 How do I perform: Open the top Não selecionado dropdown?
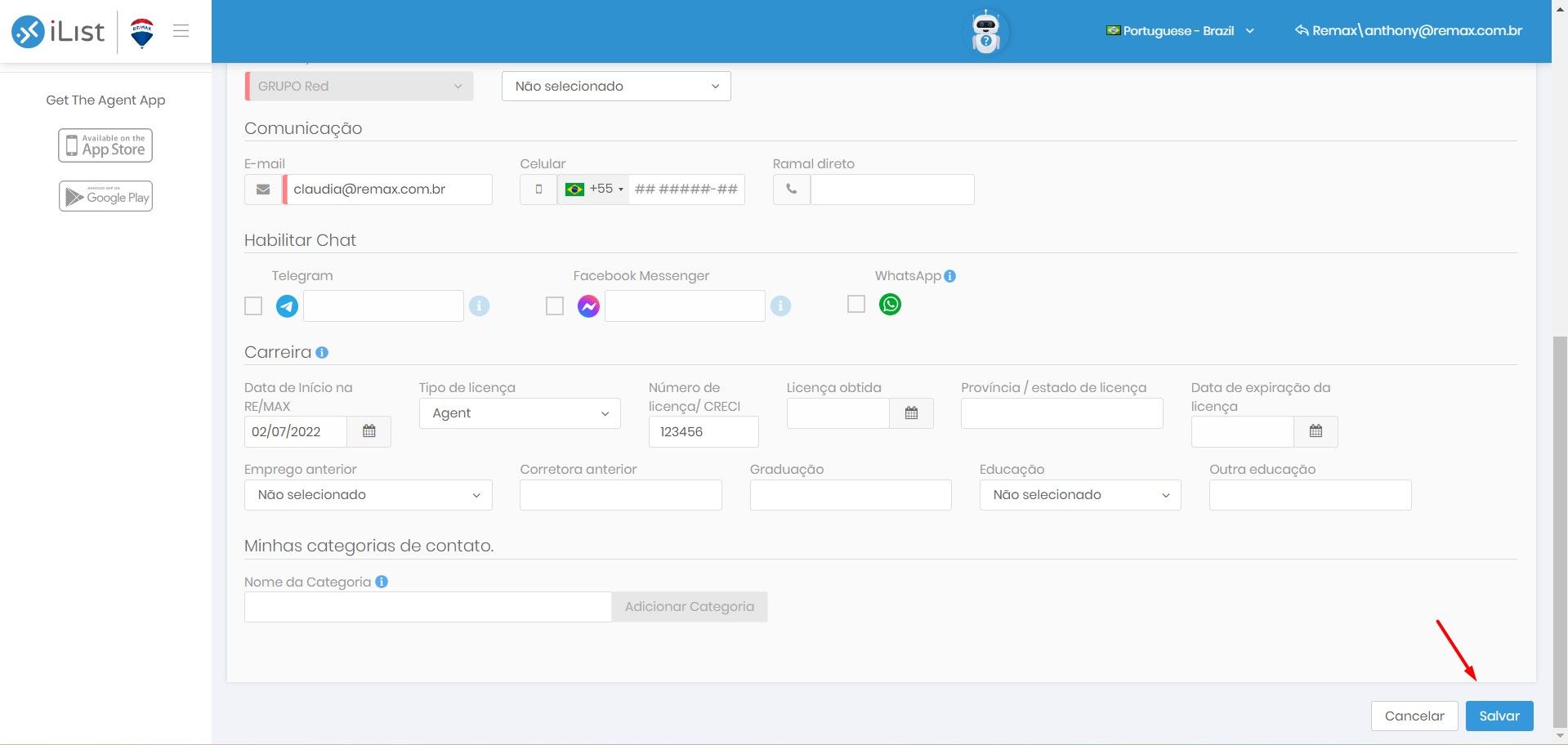[x=616, y=87]
